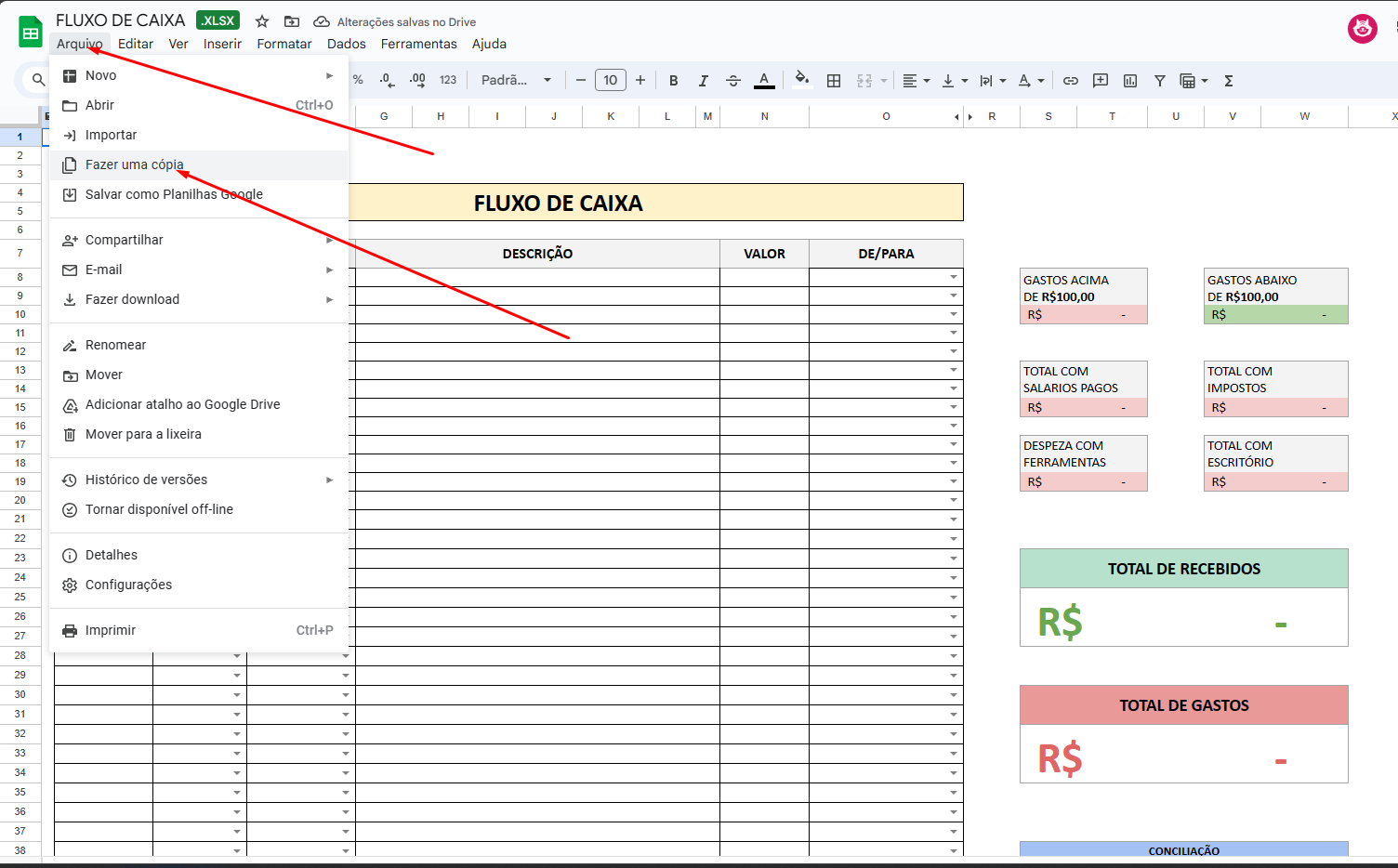Select Tornar disponível off-line
The height and width of the screenshot is (868, 1398).
(199, 509)
